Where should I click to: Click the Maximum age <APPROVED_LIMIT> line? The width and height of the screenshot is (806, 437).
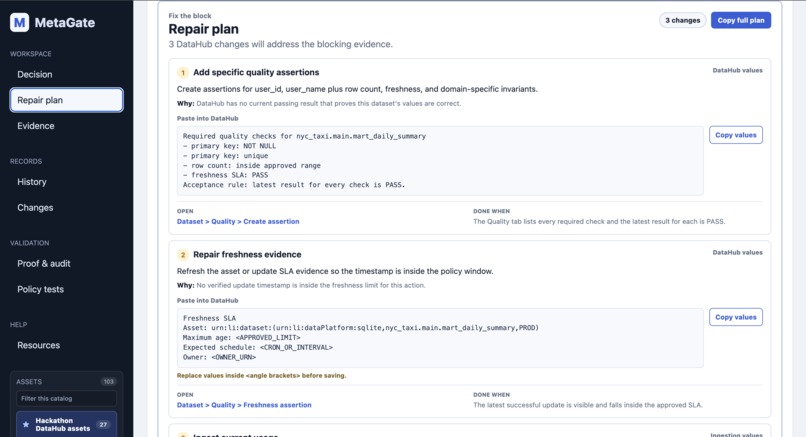(242, 338)
